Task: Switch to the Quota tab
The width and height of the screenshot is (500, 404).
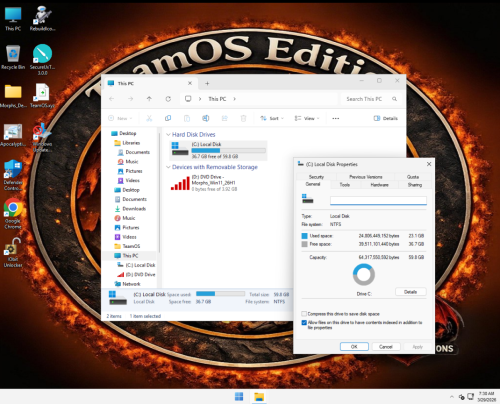Action: click(413, 177)
